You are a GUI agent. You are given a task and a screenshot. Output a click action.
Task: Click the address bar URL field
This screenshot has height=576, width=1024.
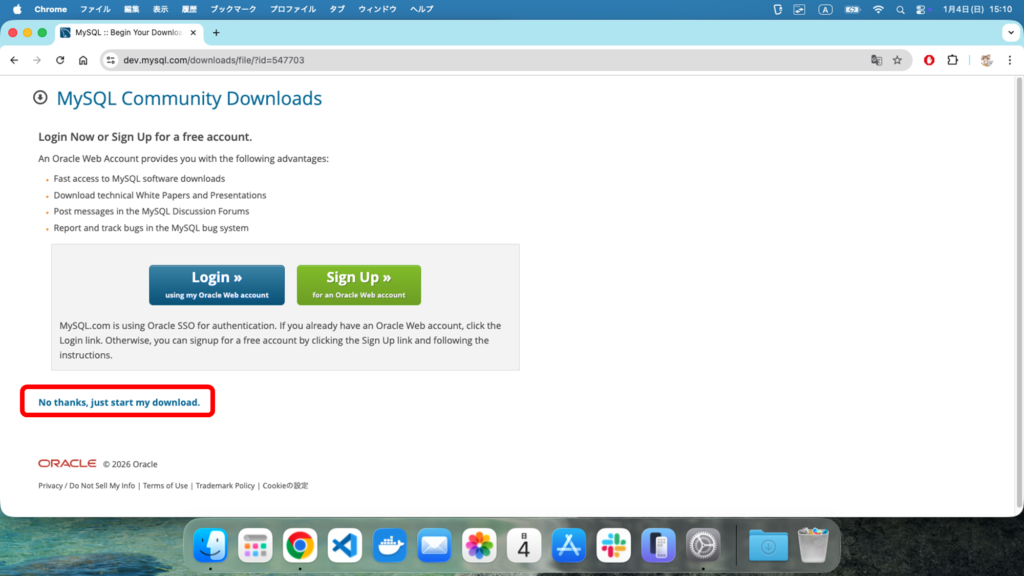coord(480,60)
